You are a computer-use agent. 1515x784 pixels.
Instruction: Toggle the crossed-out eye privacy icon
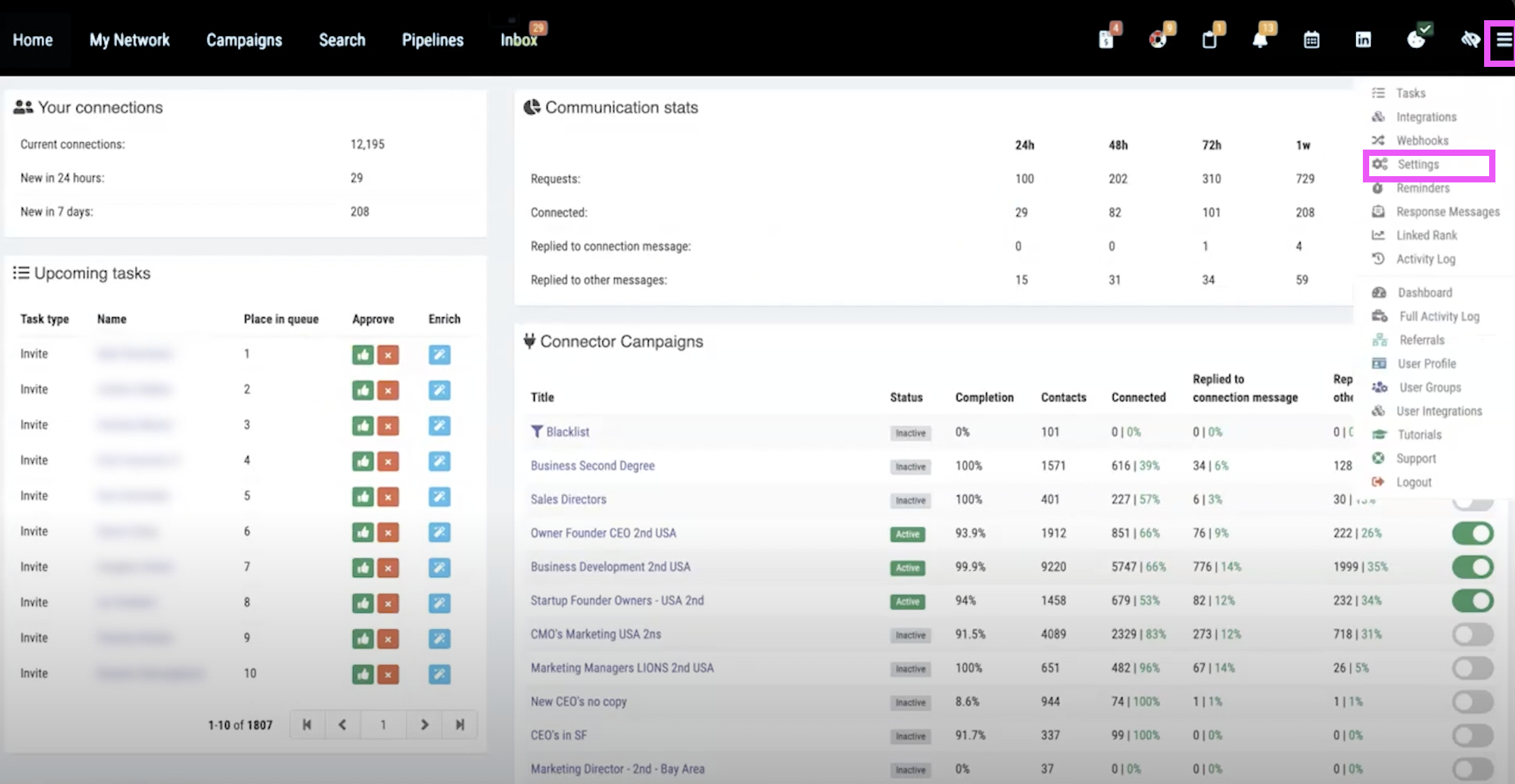click(x=1470, y=40)
